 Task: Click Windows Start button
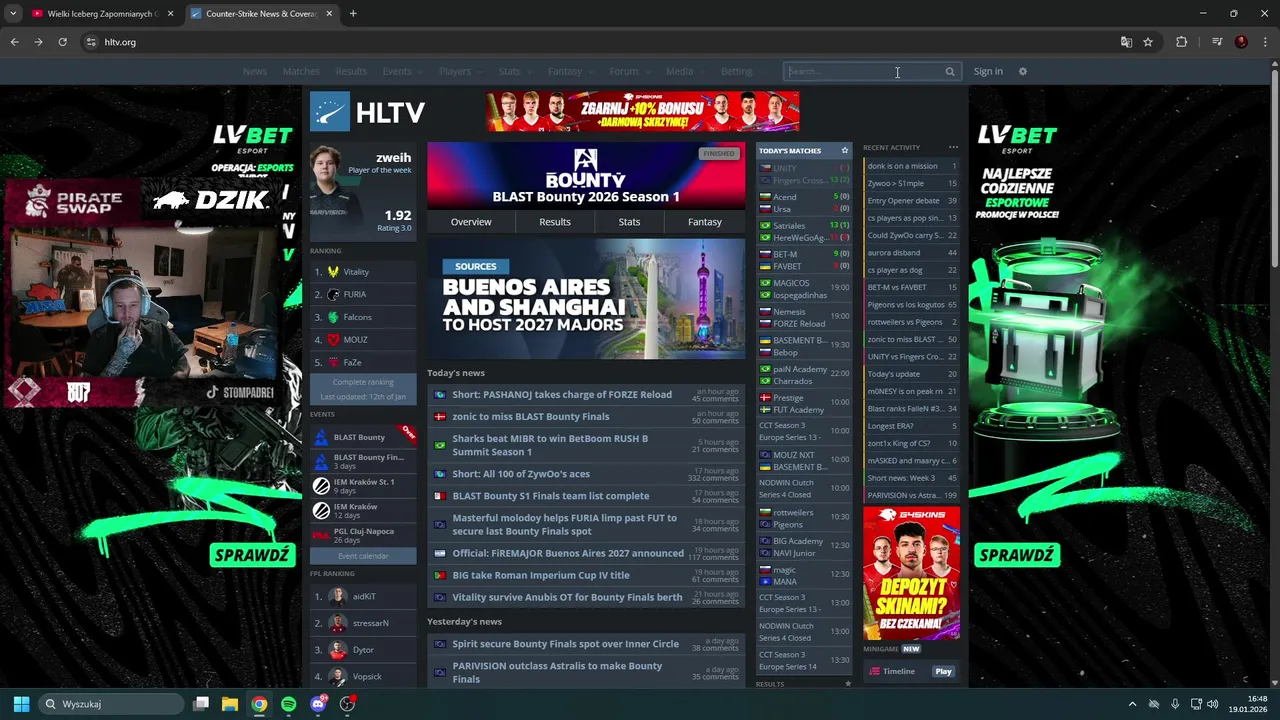tap(21, 704)
